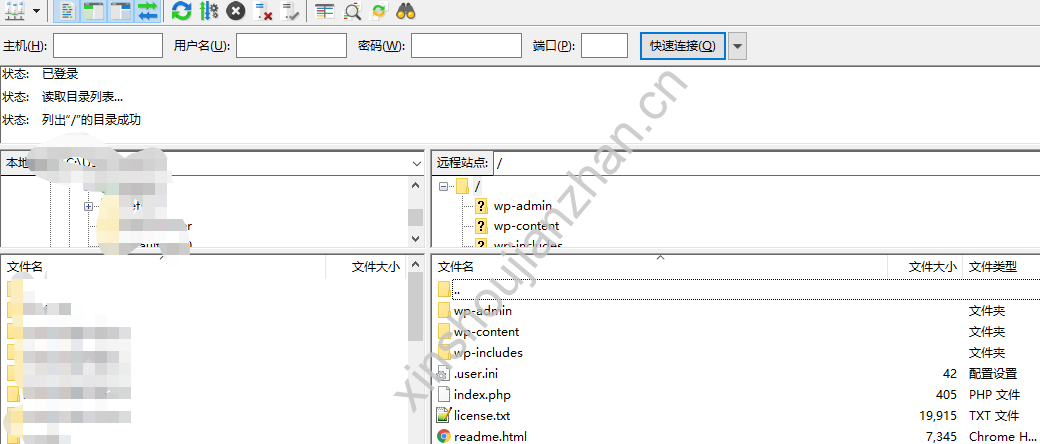The height and width of the screenshot is (444, 1040).
Task: Click the readme.html Chrome icon
Action: [444, 436]
